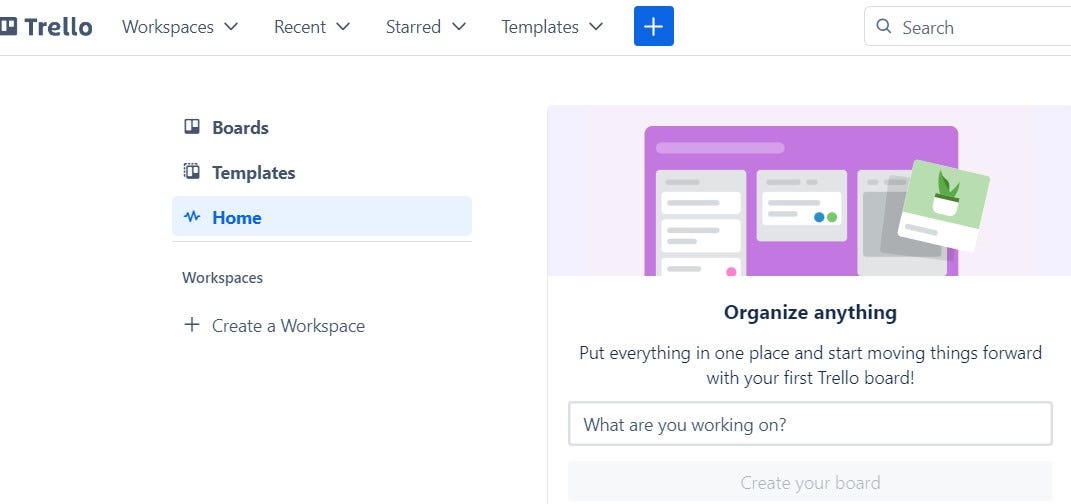Click the magnifying glass search icon
This screenshot has width=1071, height=504.
pyautogui.click(x=884, y=27)
